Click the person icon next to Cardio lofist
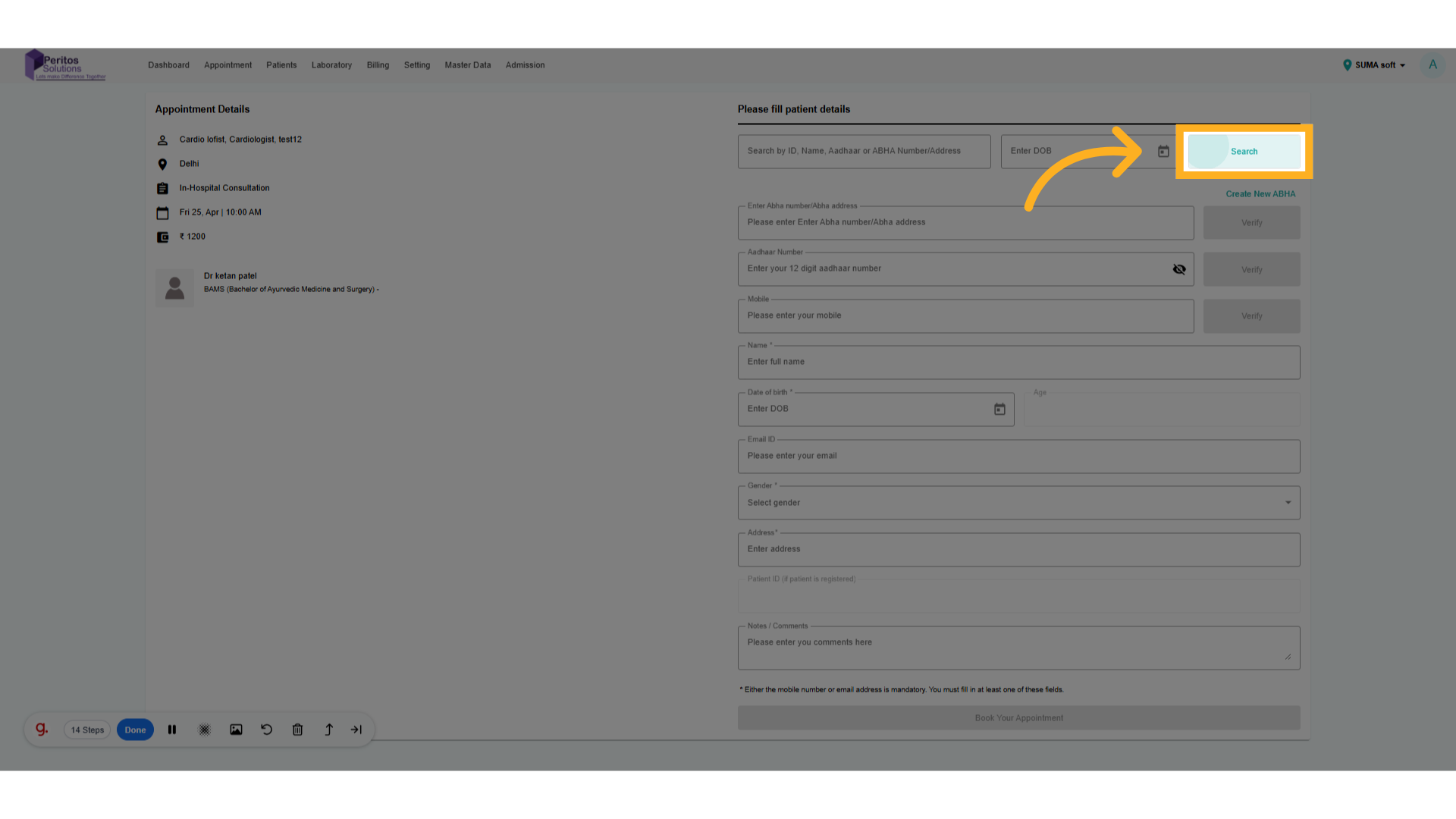This screenshot has height=819, width=1456. pos(162,140)
